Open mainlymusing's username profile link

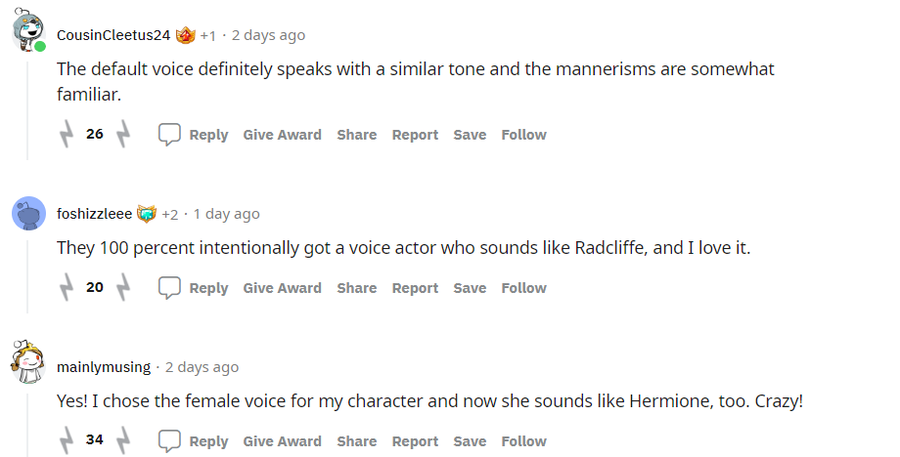(103, 367)
